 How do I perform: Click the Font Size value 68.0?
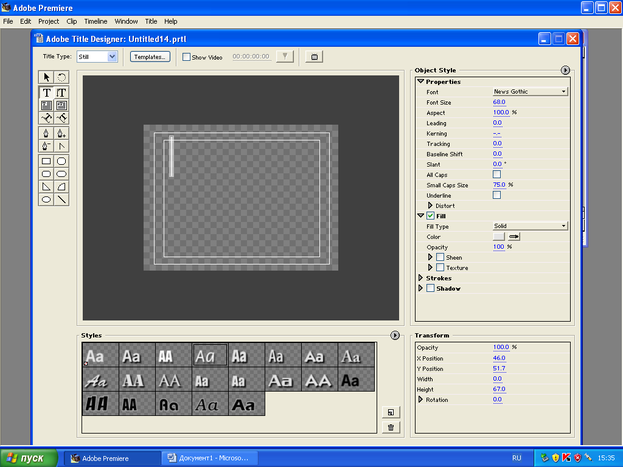pyautogui.click(x=498, y=102)
